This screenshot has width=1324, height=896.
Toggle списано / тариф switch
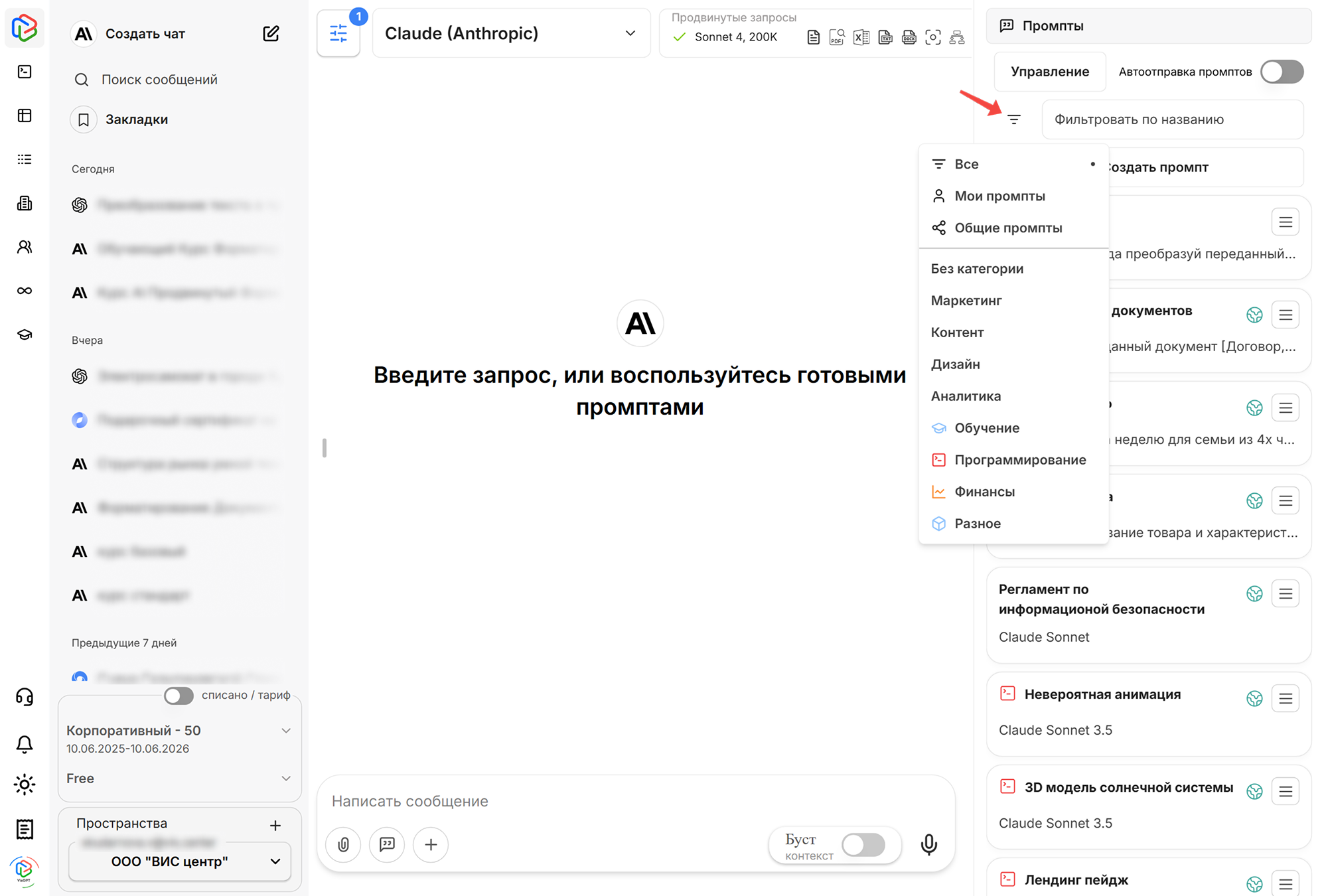click(x=179, y=696)
